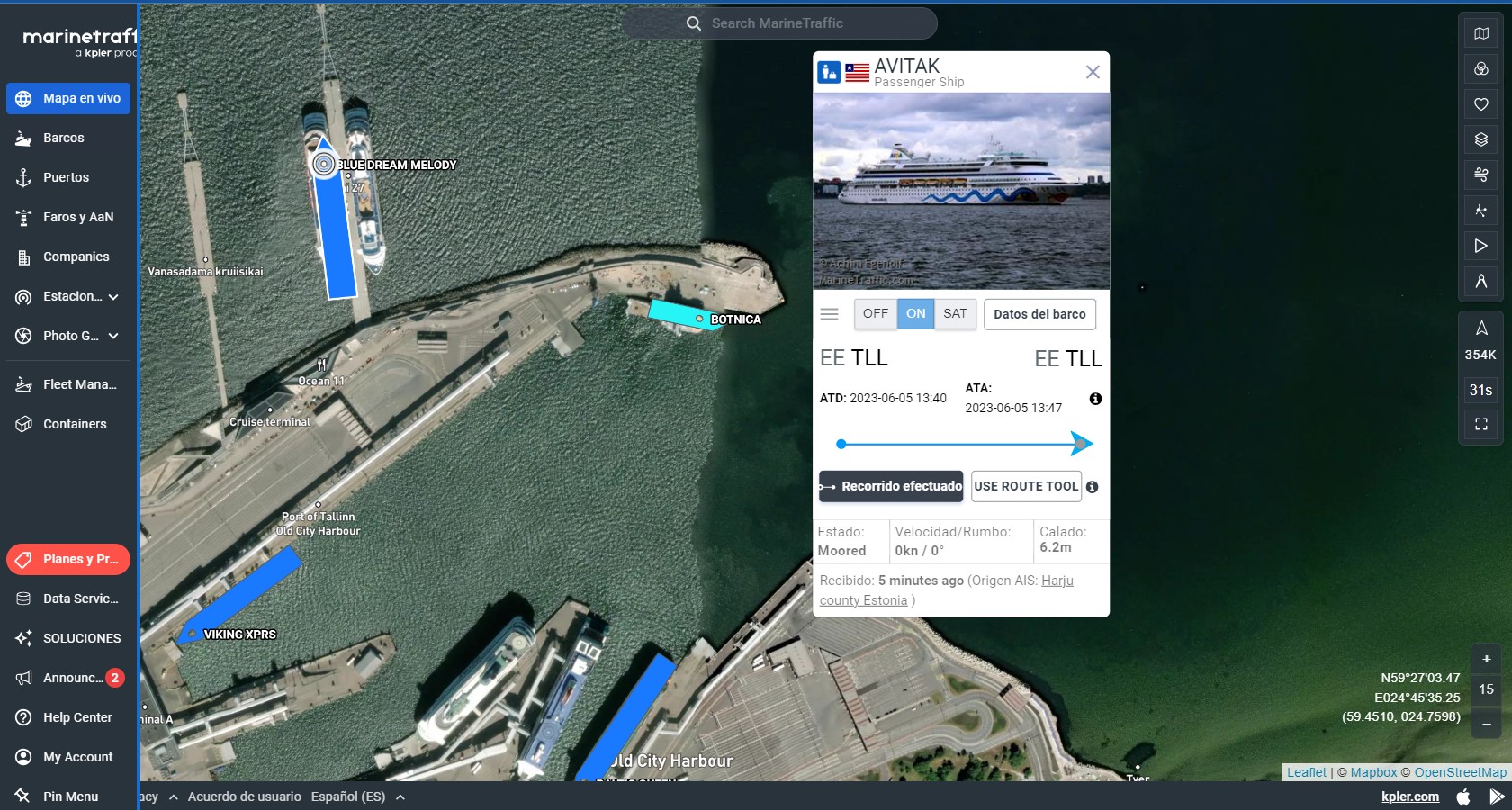Enter fullscreen map mode
1512x810 pixels.
(x=1480, y=424)
